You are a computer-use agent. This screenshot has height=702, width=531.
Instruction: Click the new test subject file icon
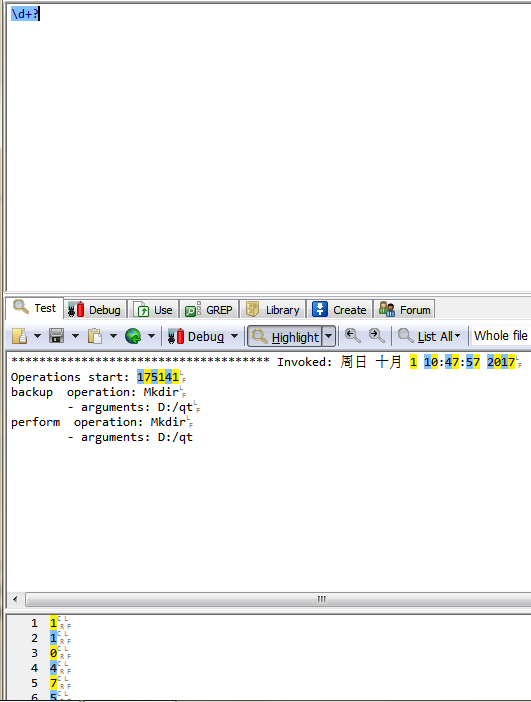(19, 336)
